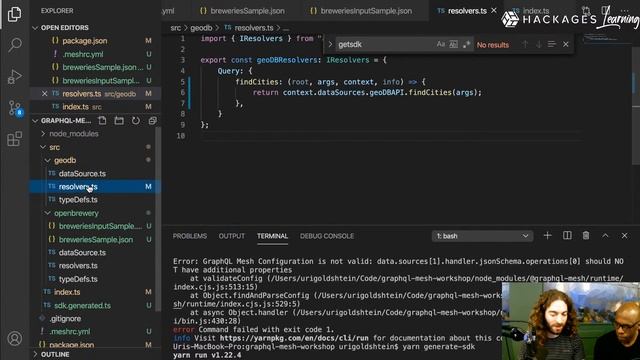Click the geodb breadcrumb segment

click(x=201, y=28)
